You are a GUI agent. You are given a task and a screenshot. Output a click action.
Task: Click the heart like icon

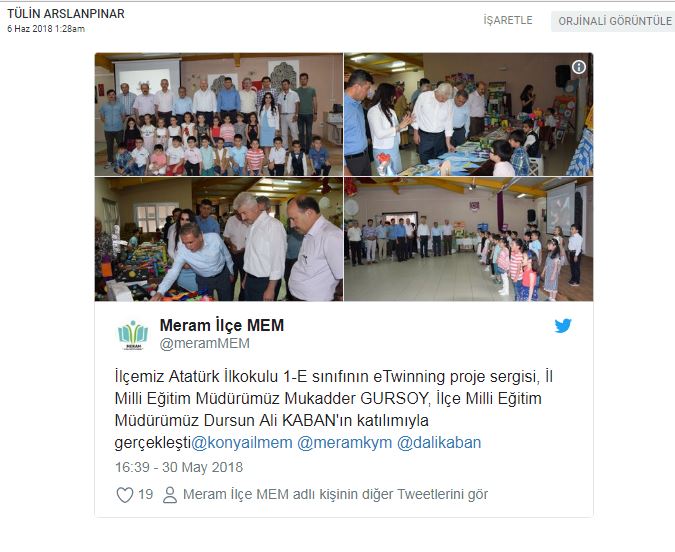point(125,495)
